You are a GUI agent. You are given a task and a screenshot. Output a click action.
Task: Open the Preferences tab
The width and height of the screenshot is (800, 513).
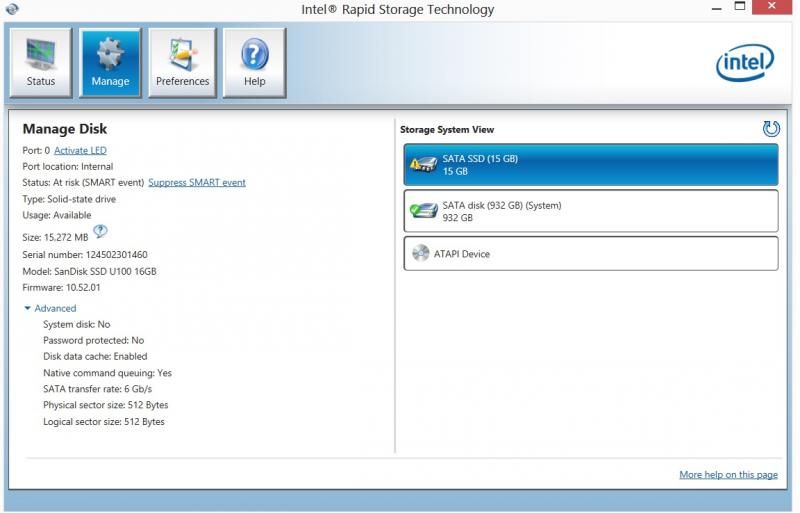pyautogui.click(x=182, y=63)
